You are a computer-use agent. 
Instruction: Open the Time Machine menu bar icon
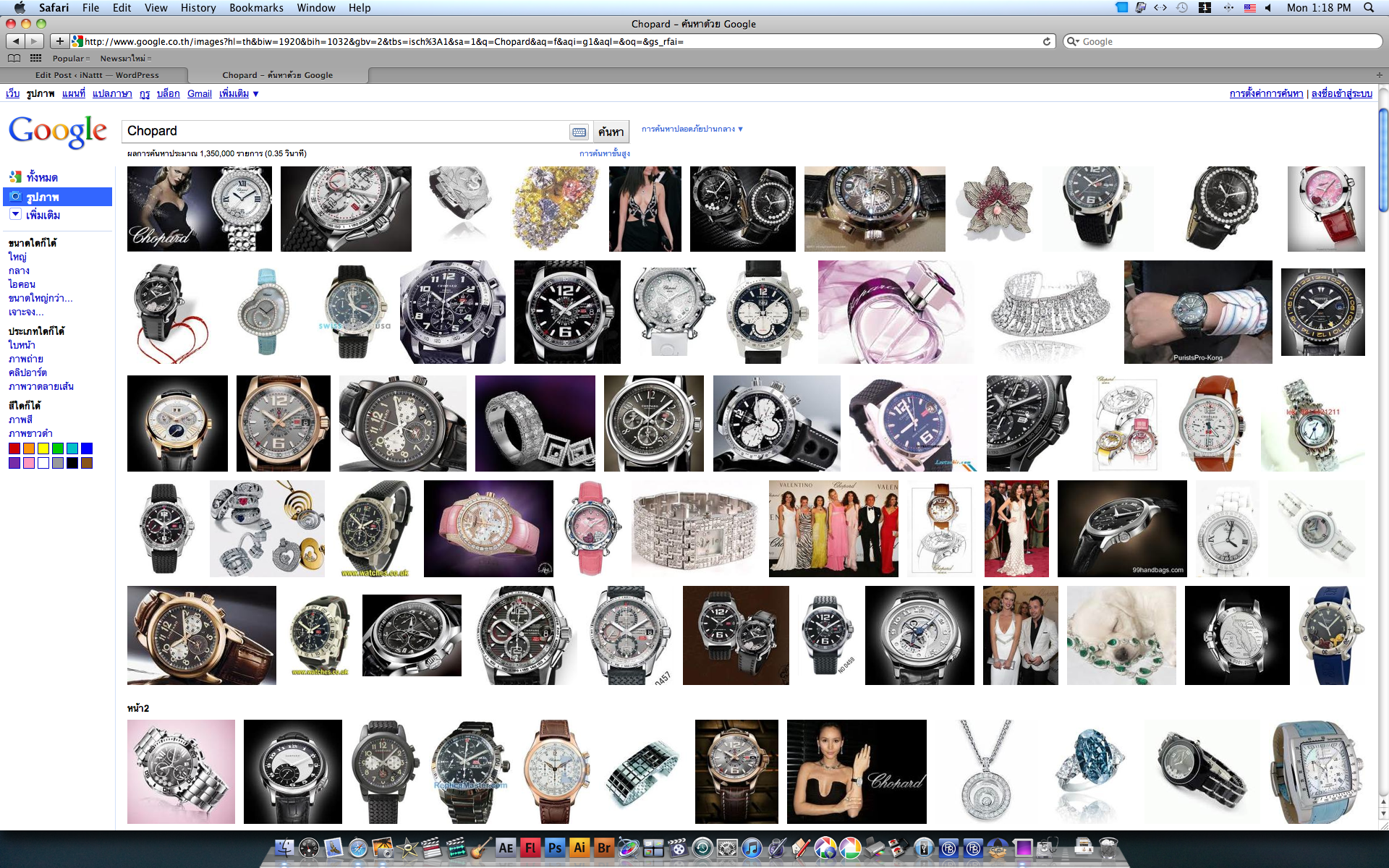1182,7
